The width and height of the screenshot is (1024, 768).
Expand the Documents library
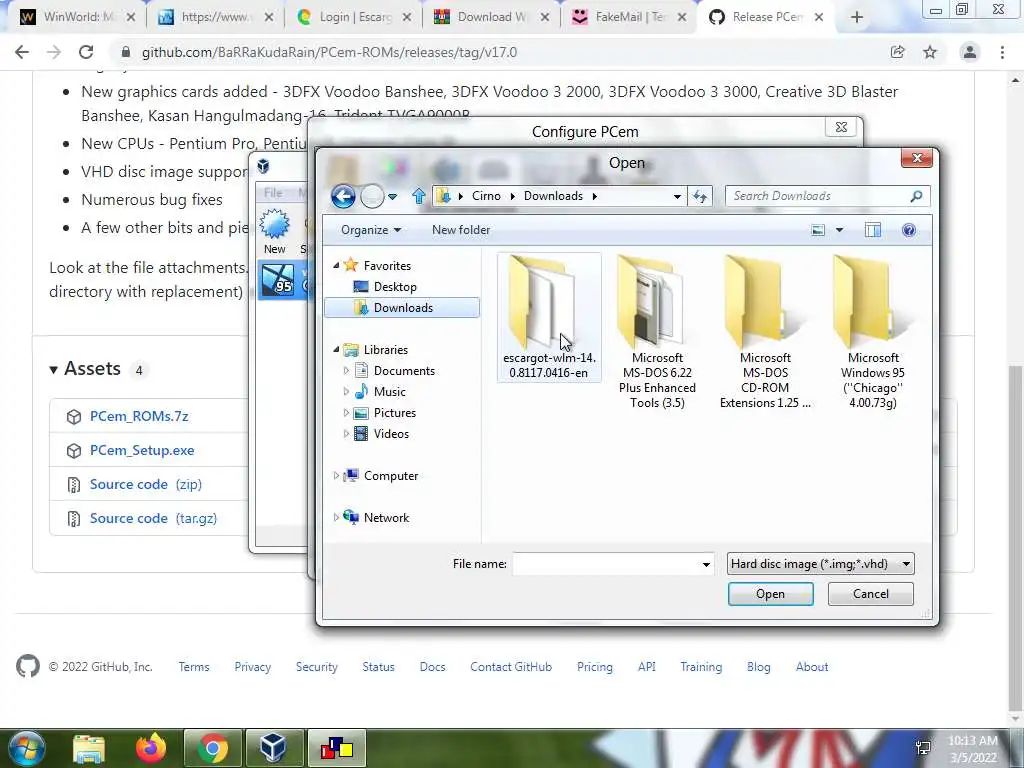346,370
